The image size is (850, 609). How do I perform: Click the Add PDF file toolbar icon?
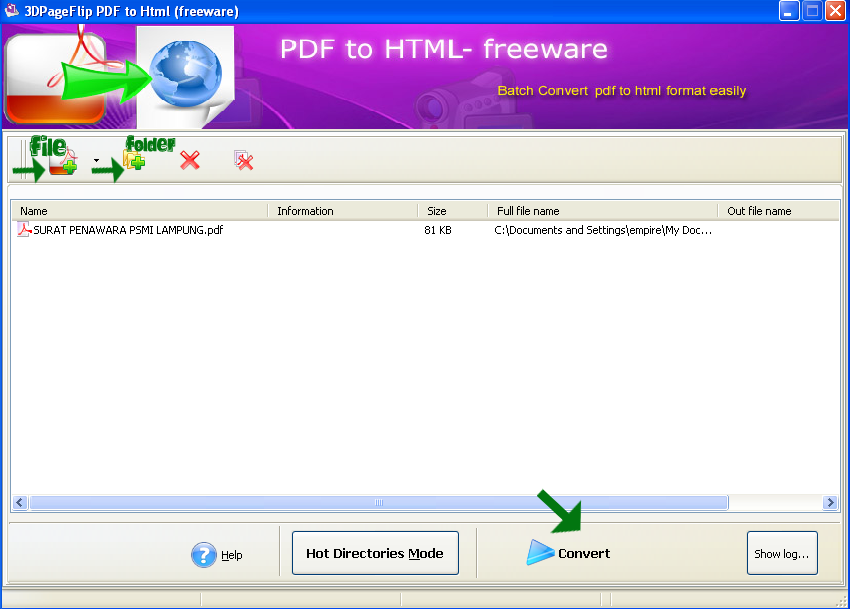(x=62, y=162)
